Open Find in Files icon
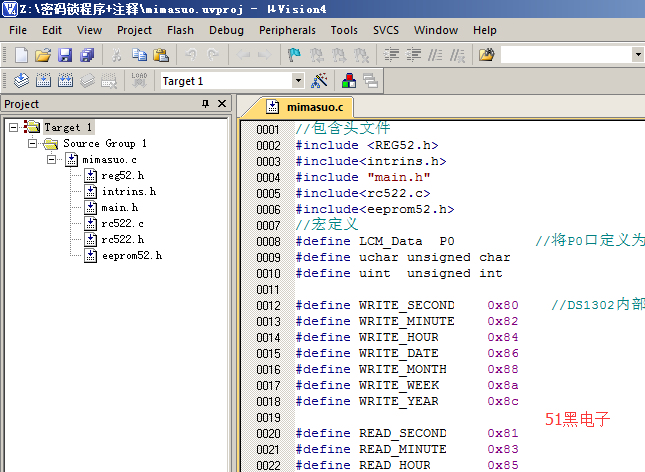The width and height of the screenshot is (645, 472). point(487,55)
